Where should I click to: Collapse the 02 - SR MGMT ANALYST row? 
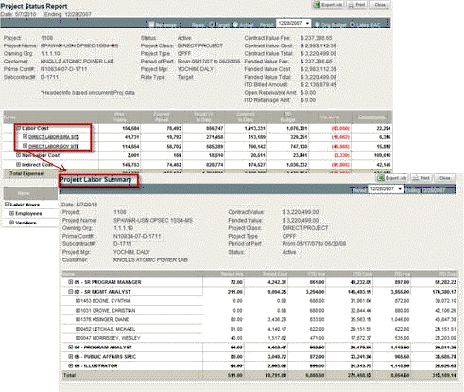point(70,292)
